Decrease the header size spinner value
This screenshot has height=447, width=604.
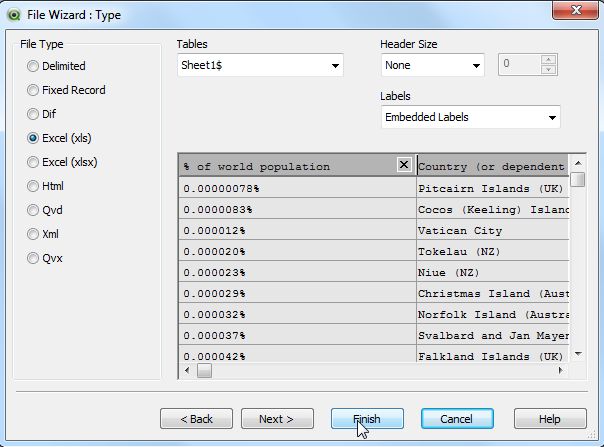tap(548, 69)
